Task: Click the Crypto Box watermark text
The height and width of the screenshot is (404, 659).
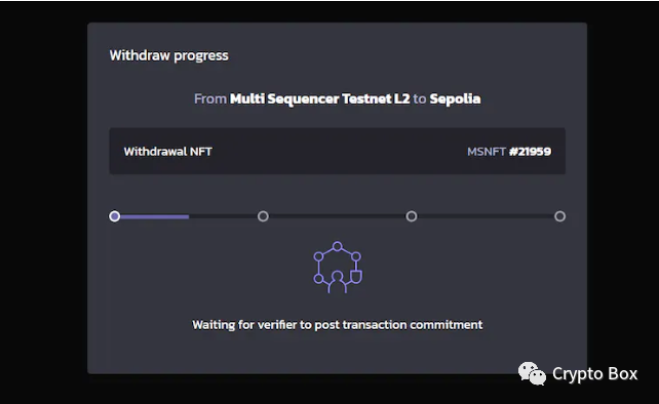Action: (x=595, y=374)
